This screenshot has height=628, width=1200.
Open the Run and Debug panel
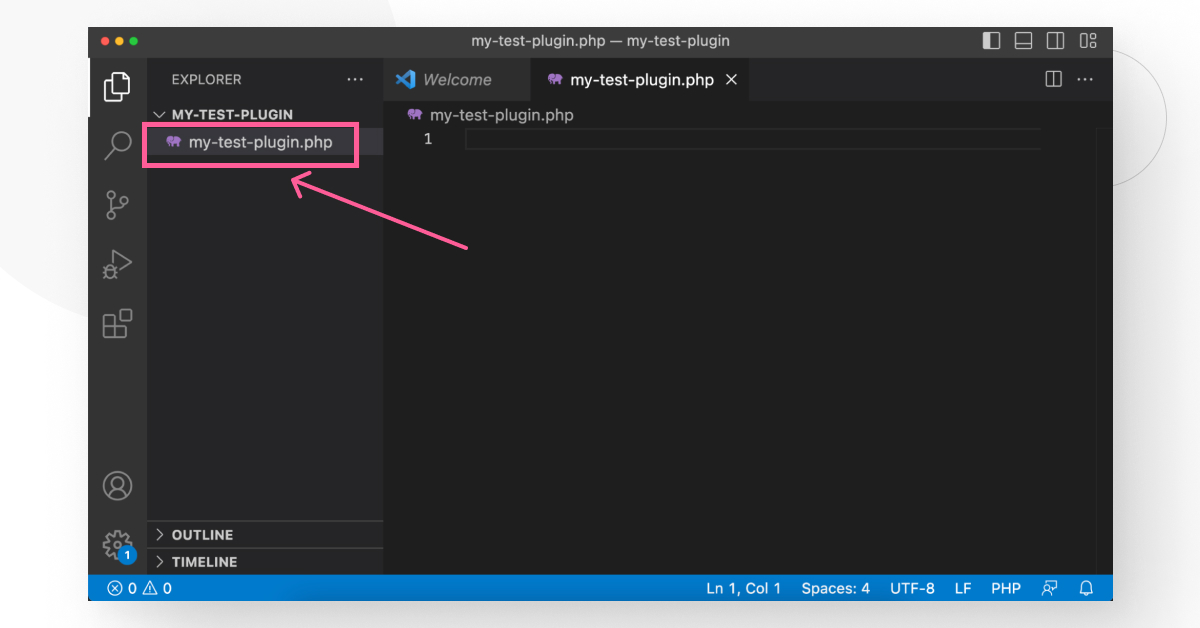coord(117,264)
